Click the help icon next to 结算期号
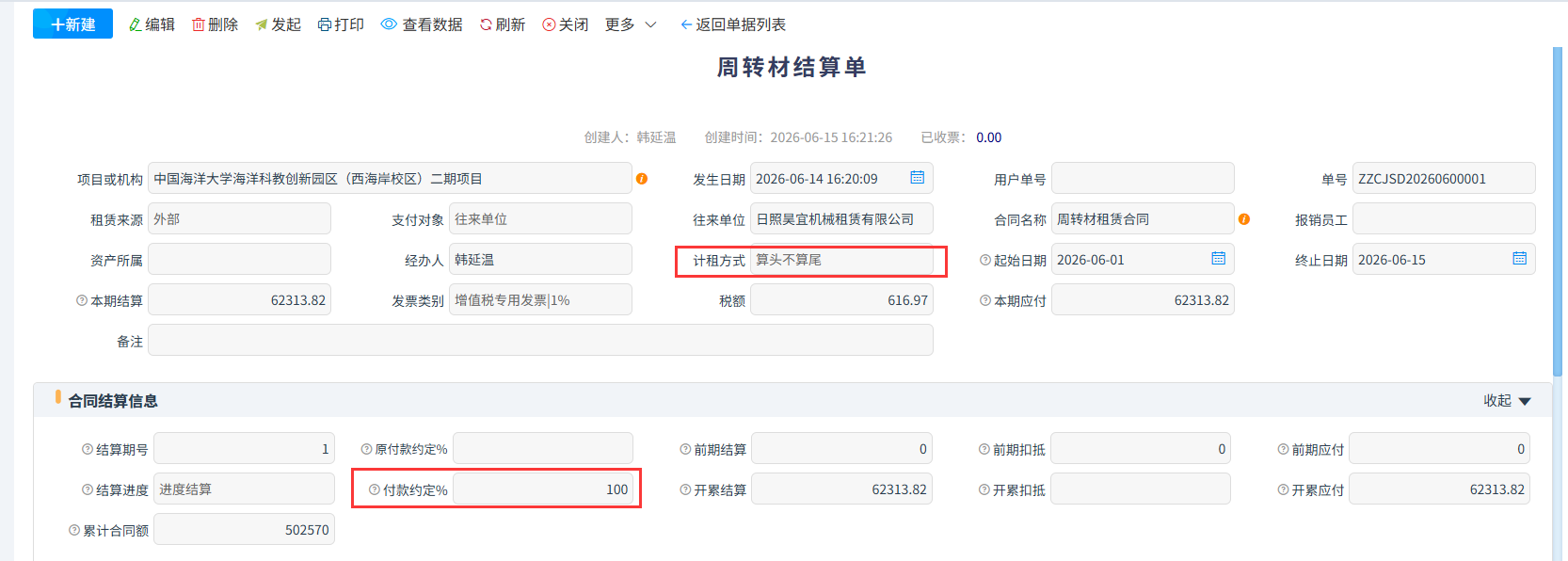The width and height of the screenshot is (1568, 561). [x=88, y=450]
